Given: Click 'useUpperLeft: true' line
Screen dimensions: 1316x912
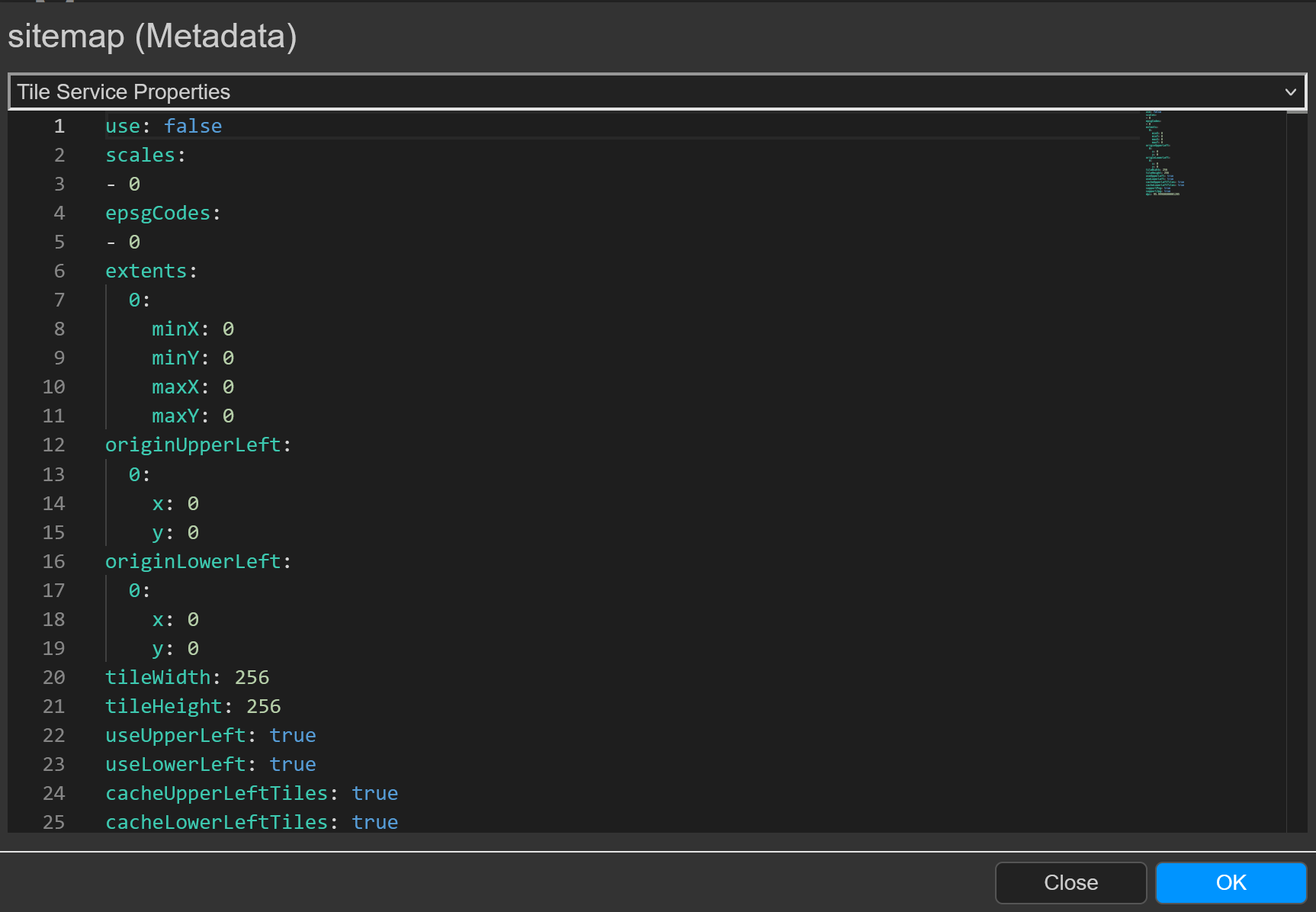Looking at the screenshot, I should click(210, 735).
